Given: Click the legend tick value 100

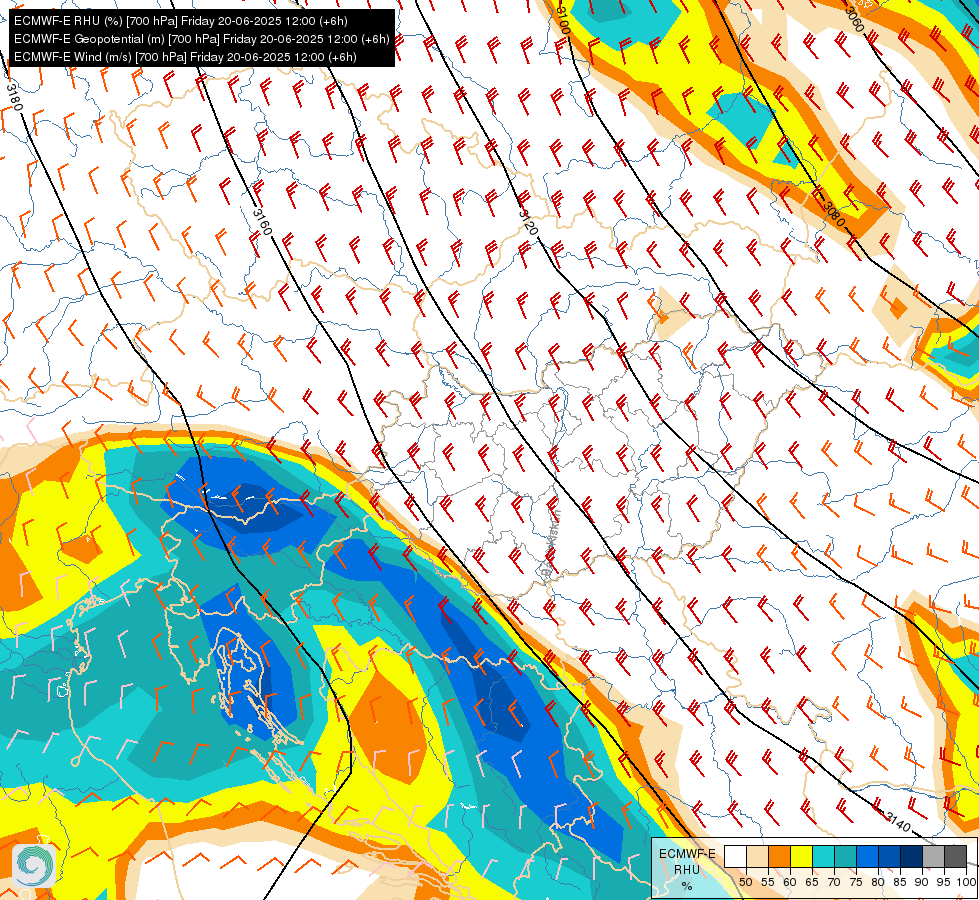Looking at the screenshot, I should pos(966,882).
